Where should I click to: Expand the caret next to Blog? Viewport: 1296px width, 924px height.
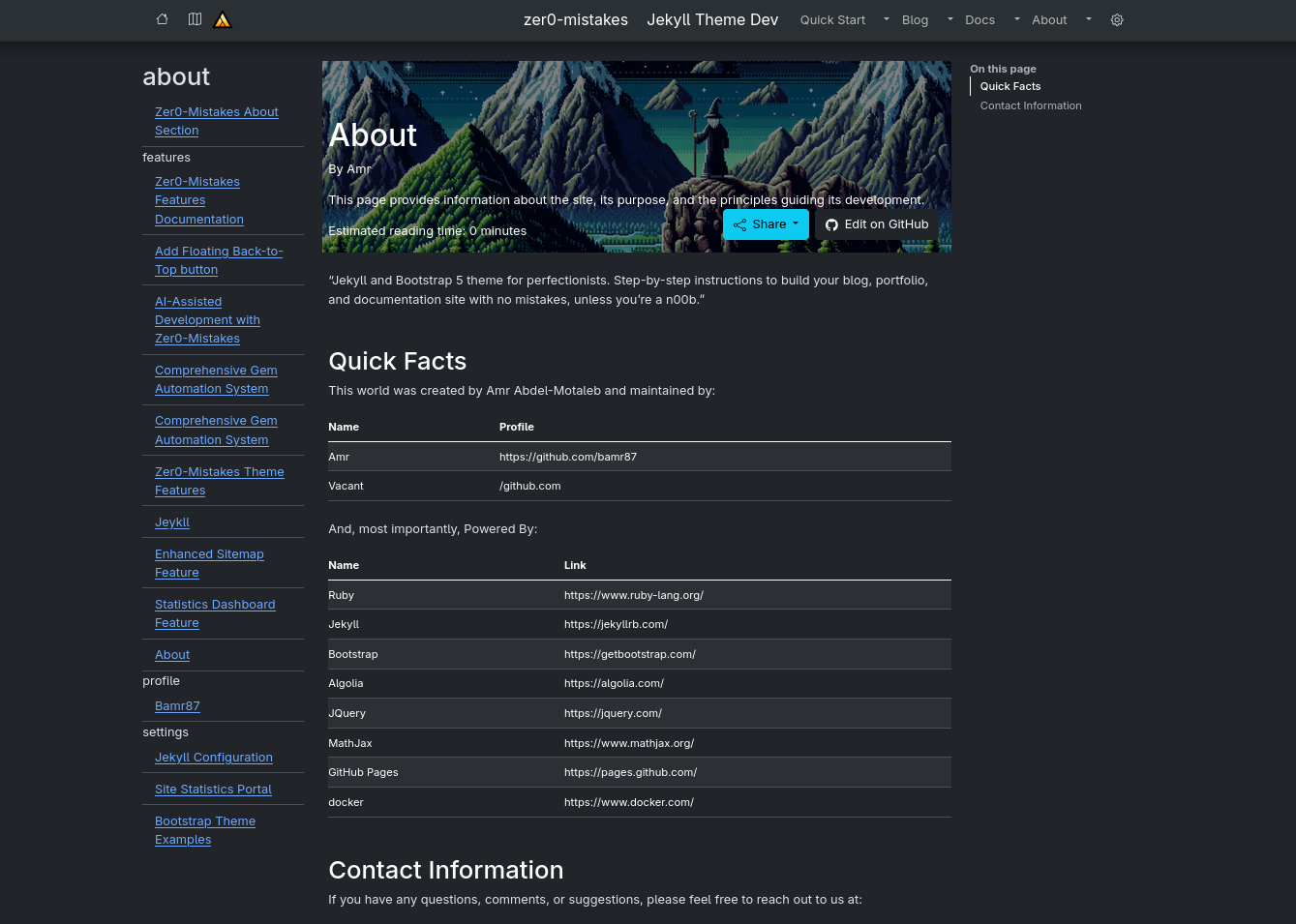pos(949,19)
